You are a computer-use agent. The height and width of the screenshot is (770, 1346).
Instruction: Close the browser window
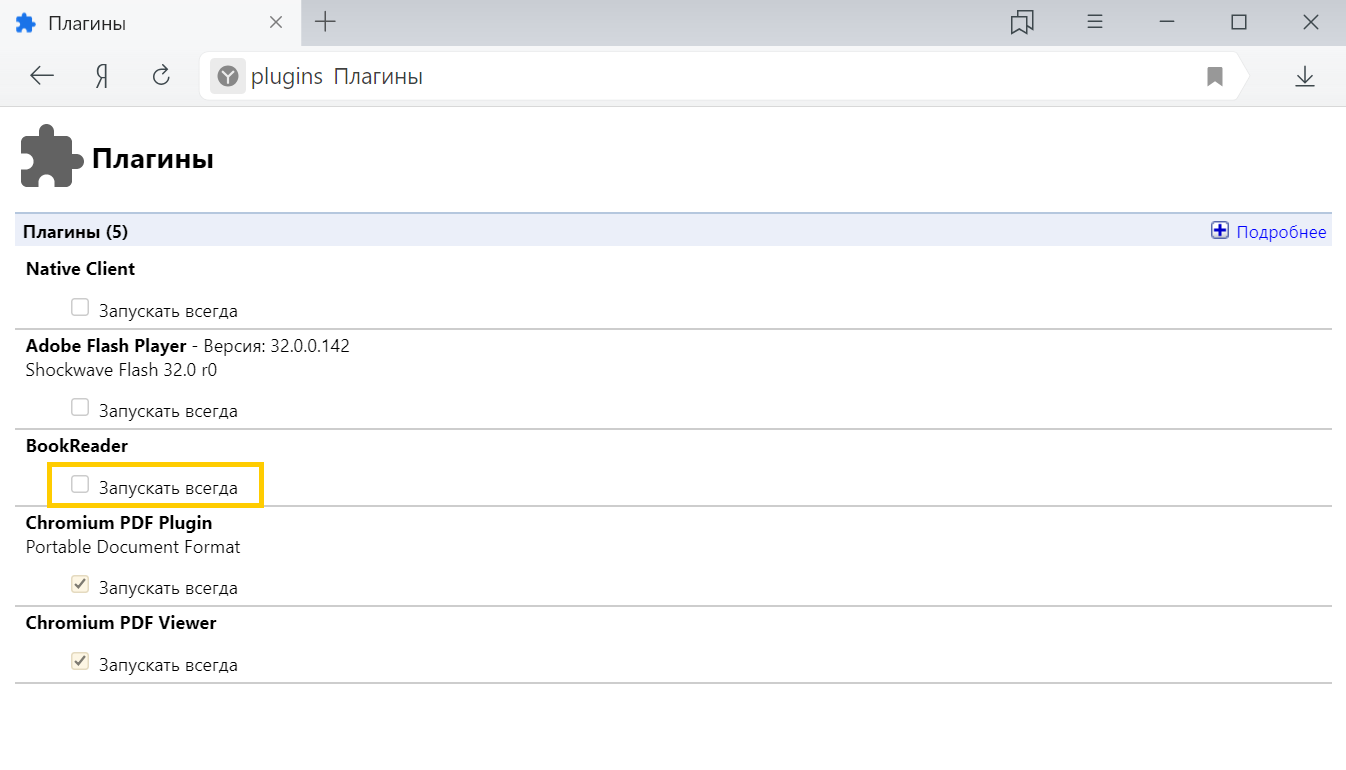point(1311,22)
